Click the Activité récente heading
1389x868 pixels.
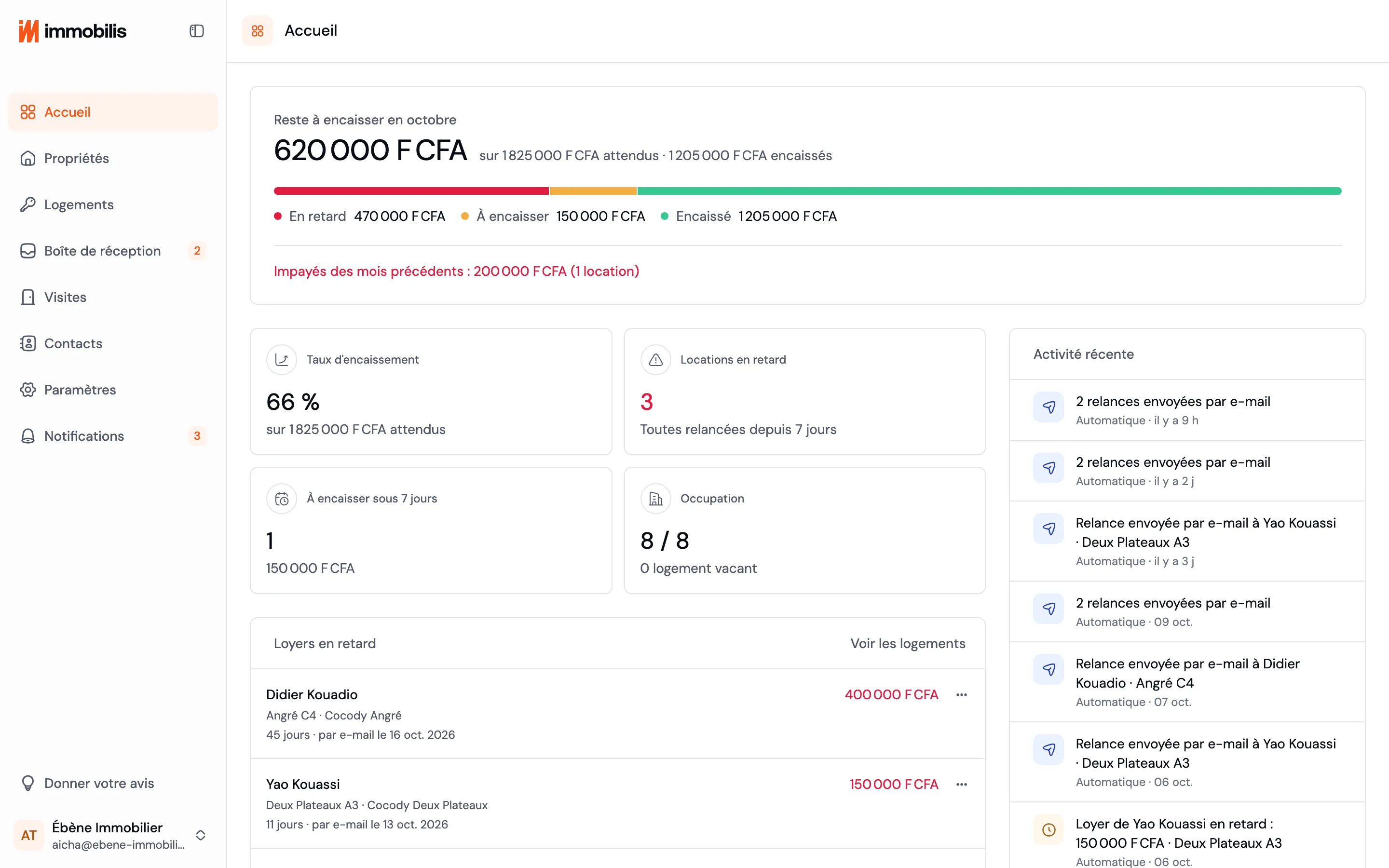(1083, 354)
